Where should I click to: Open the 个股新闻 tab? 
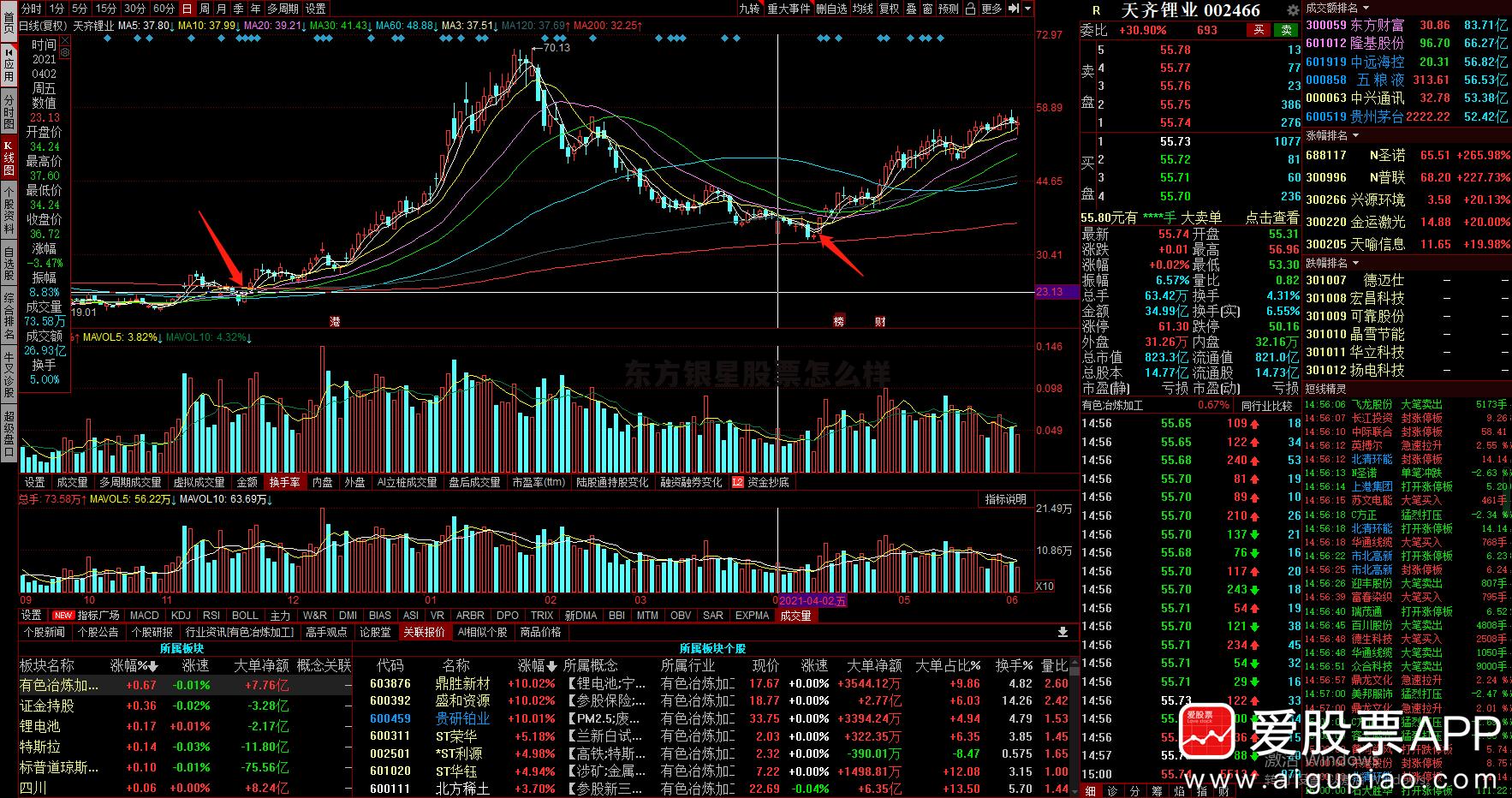(45, 632)
